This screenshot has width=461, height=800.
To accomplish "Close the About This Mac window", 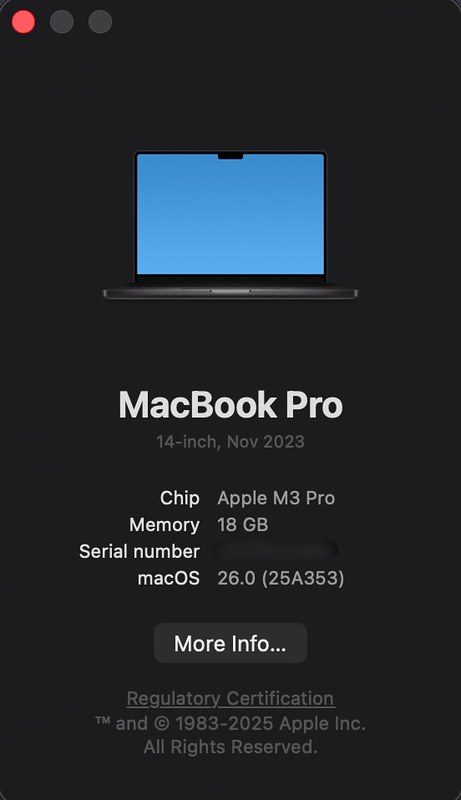I will [23, 22].
